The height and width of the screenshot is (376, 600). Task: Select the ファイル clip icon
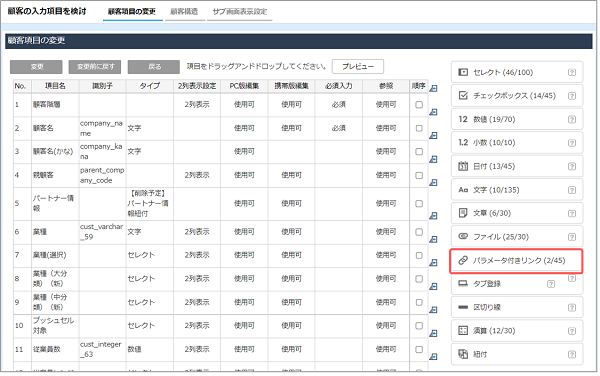pyautogui.click(x=463, y=236)
